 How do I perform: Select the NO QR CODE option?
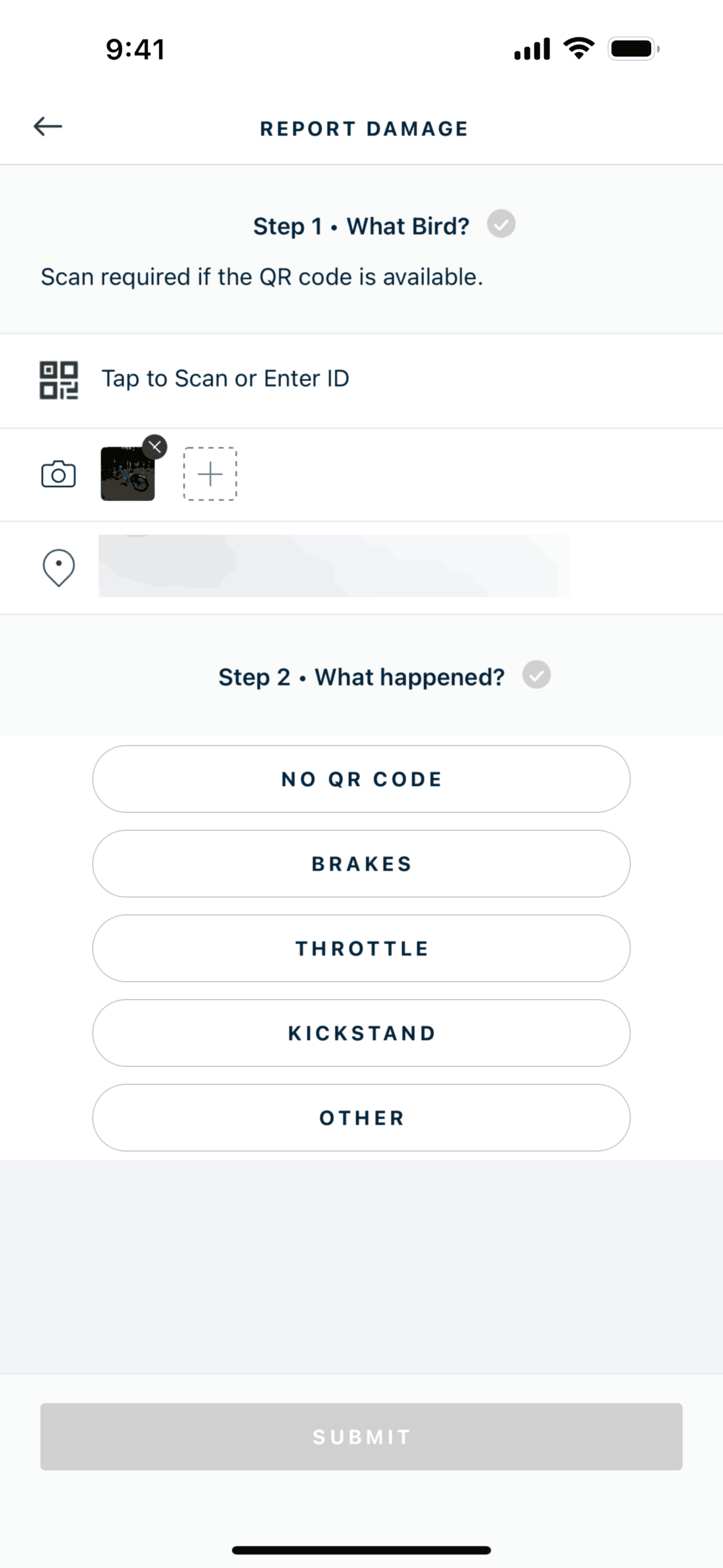361,779
